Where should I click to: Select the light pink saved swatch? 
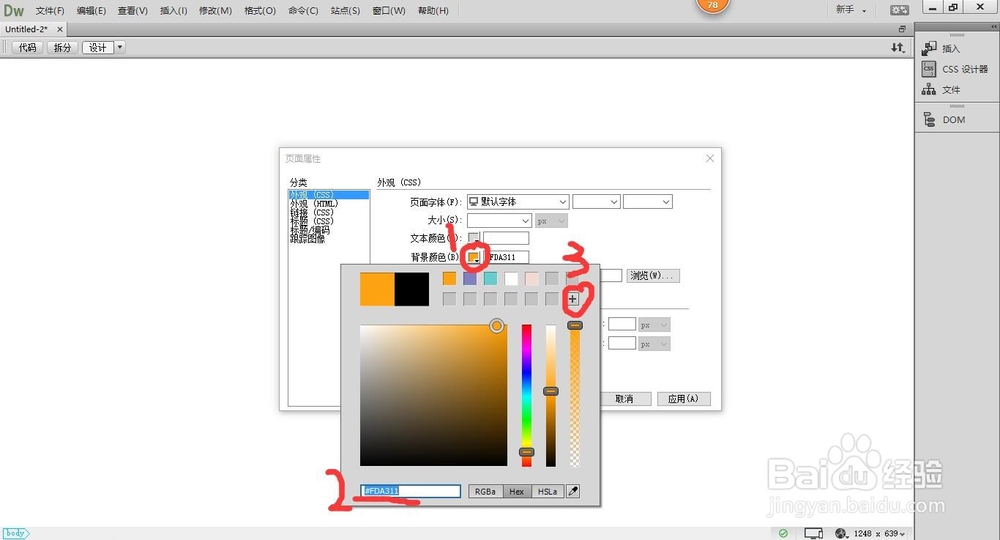point(531,278)
